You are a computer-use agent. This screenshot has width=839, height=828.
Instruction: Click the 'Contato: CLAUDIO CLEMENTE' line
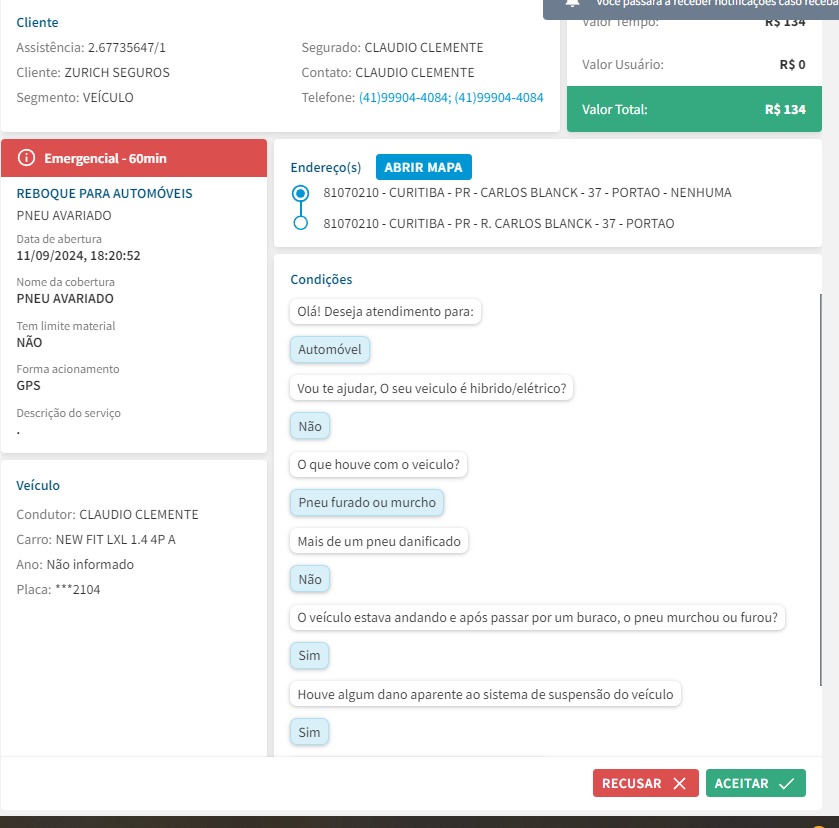coord(388,72)
